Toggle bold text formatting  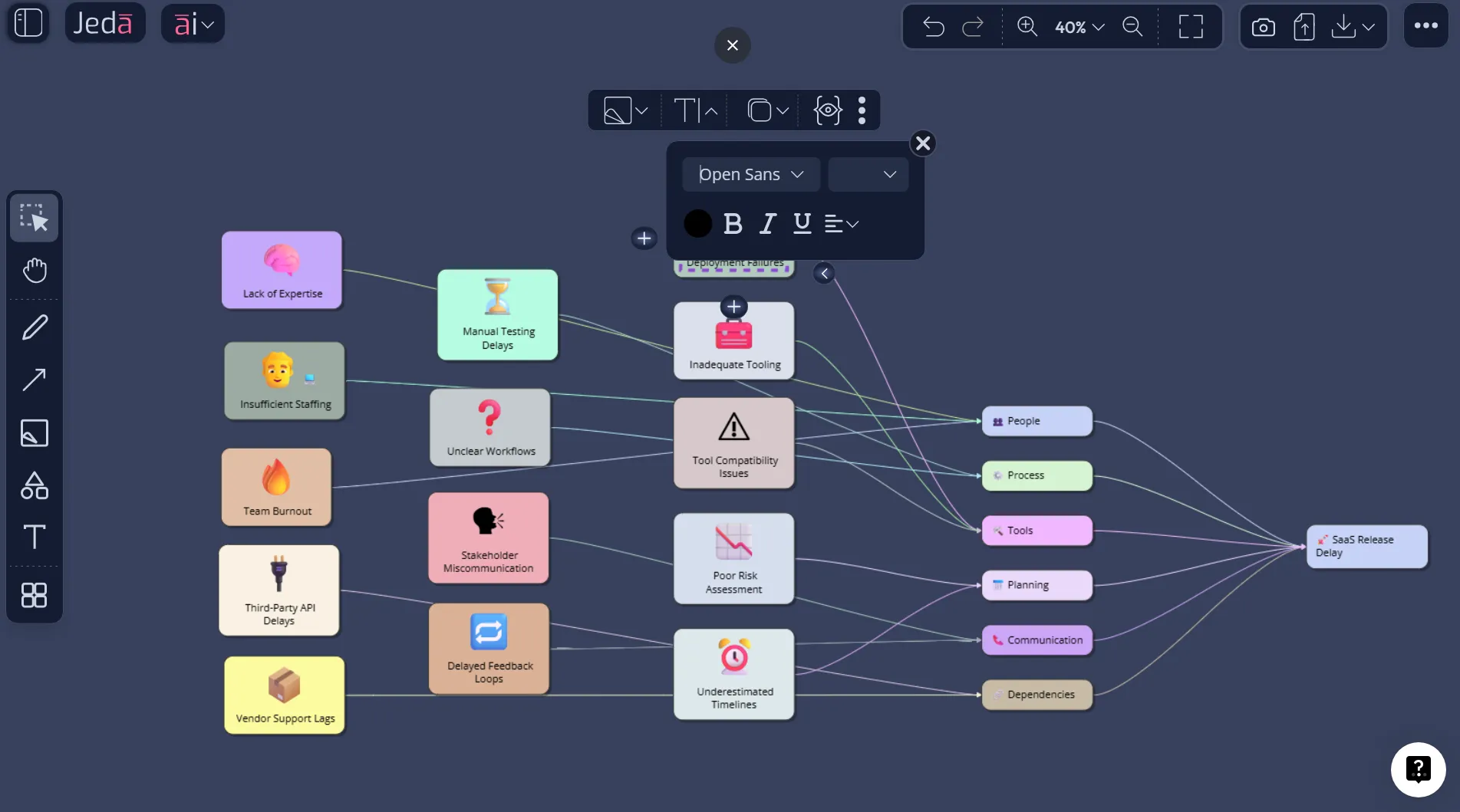pos(733,223)
